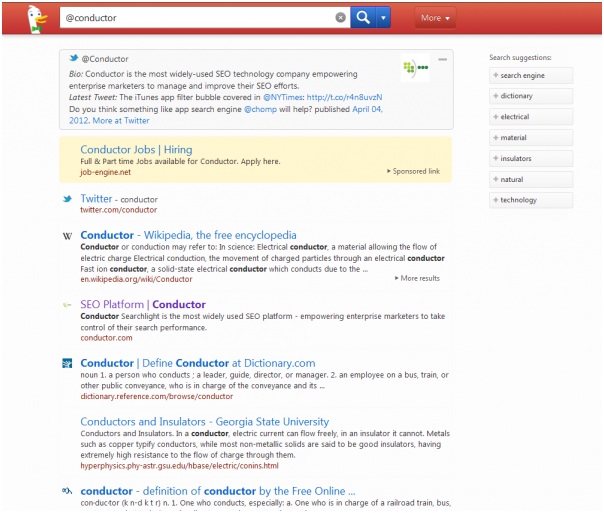Click the magnifying glass search button
Viewport: 604px width, 513px height.
364,18
